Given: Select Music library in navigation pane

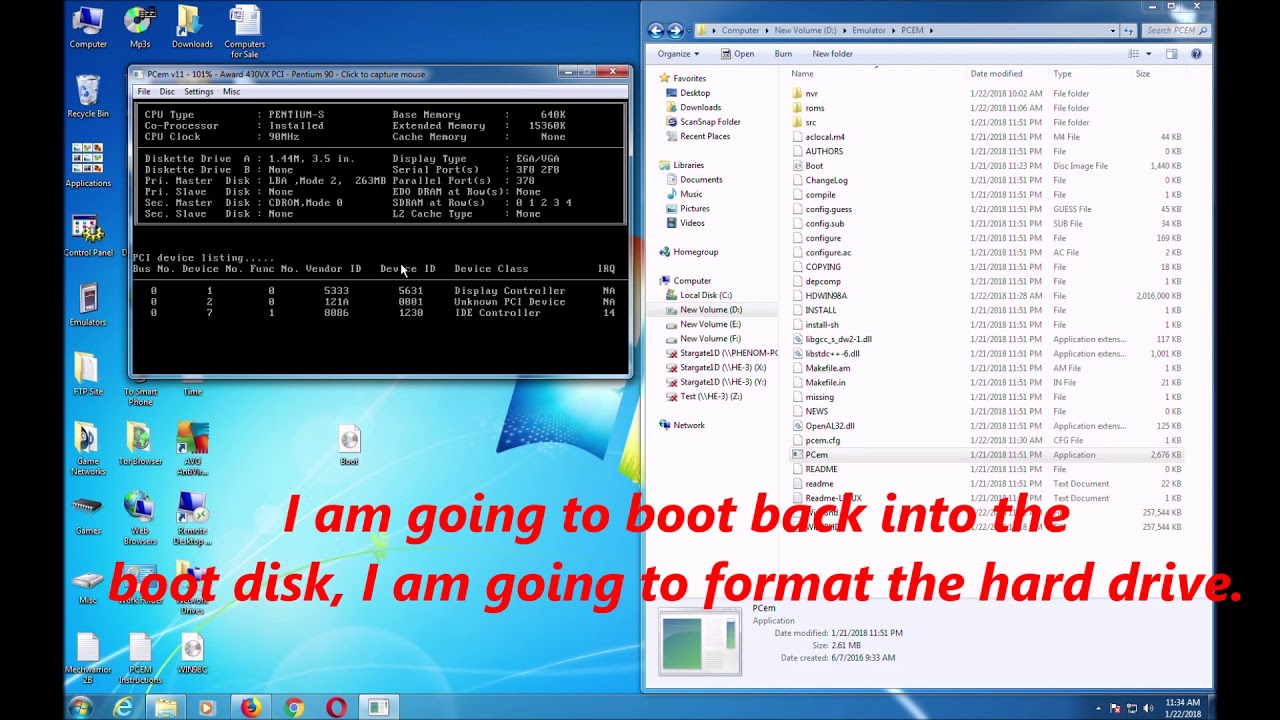Looking at the screenshot, I should tap(691, 194).
